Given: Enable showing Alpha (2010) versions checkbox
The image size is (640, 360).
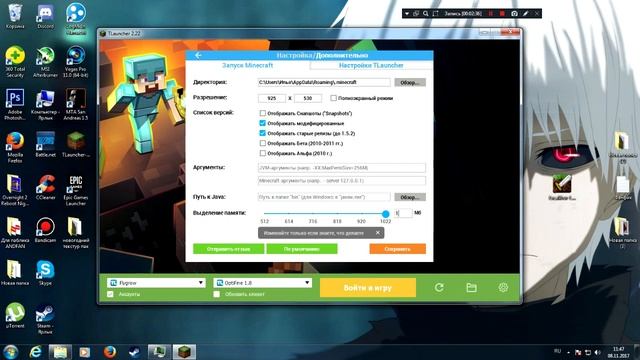Looking at the screenshot, I should coord(262,153).
